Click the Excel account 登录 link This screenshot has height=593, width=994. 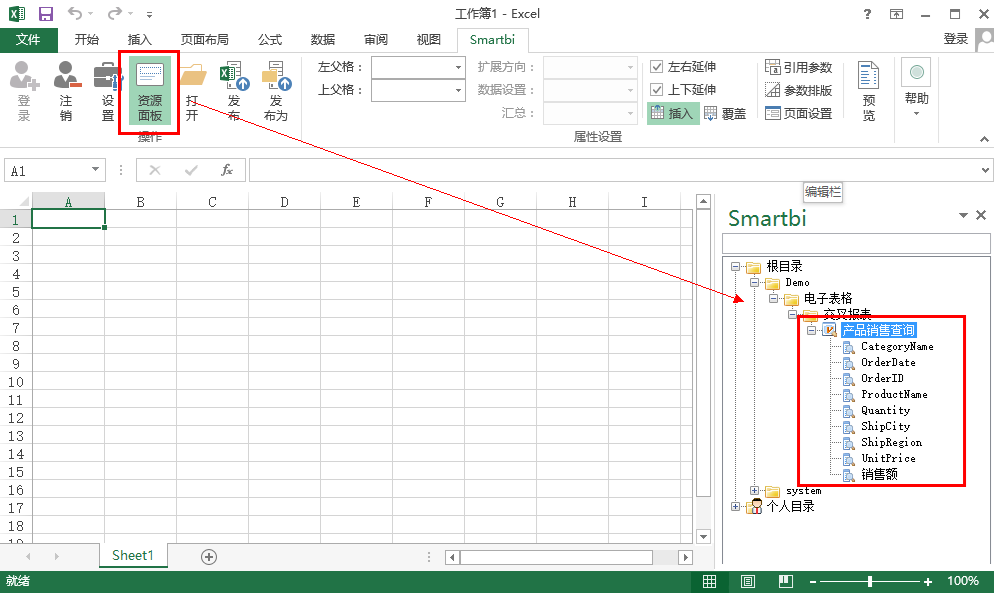[x=955, y=39]
